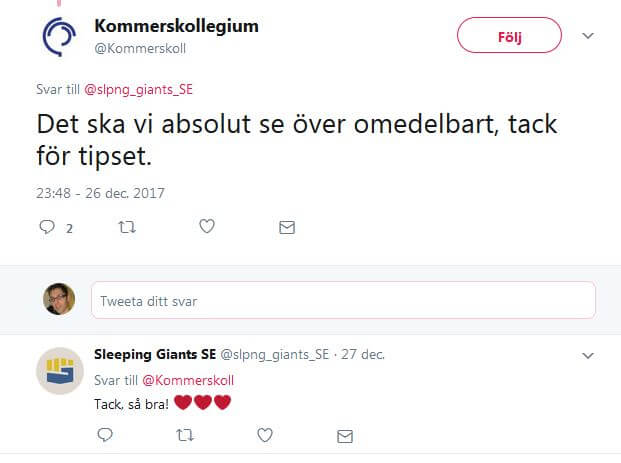The width and height of the screenshot is (621, 463).
Task: Click into the Tweeta ditt svar field
Action: [x=342, y=300]
